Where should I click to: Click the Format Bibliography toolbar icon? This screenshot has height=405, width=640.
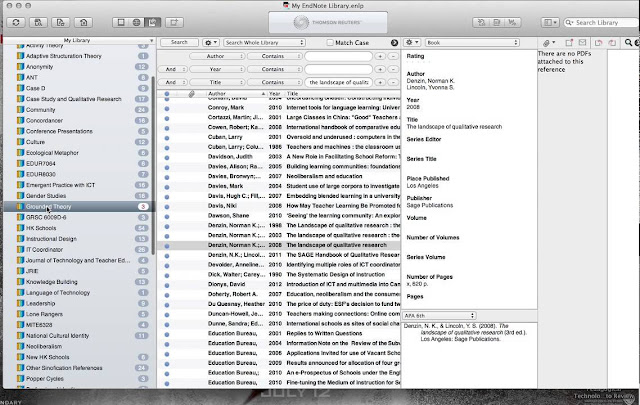click(497, 22)
